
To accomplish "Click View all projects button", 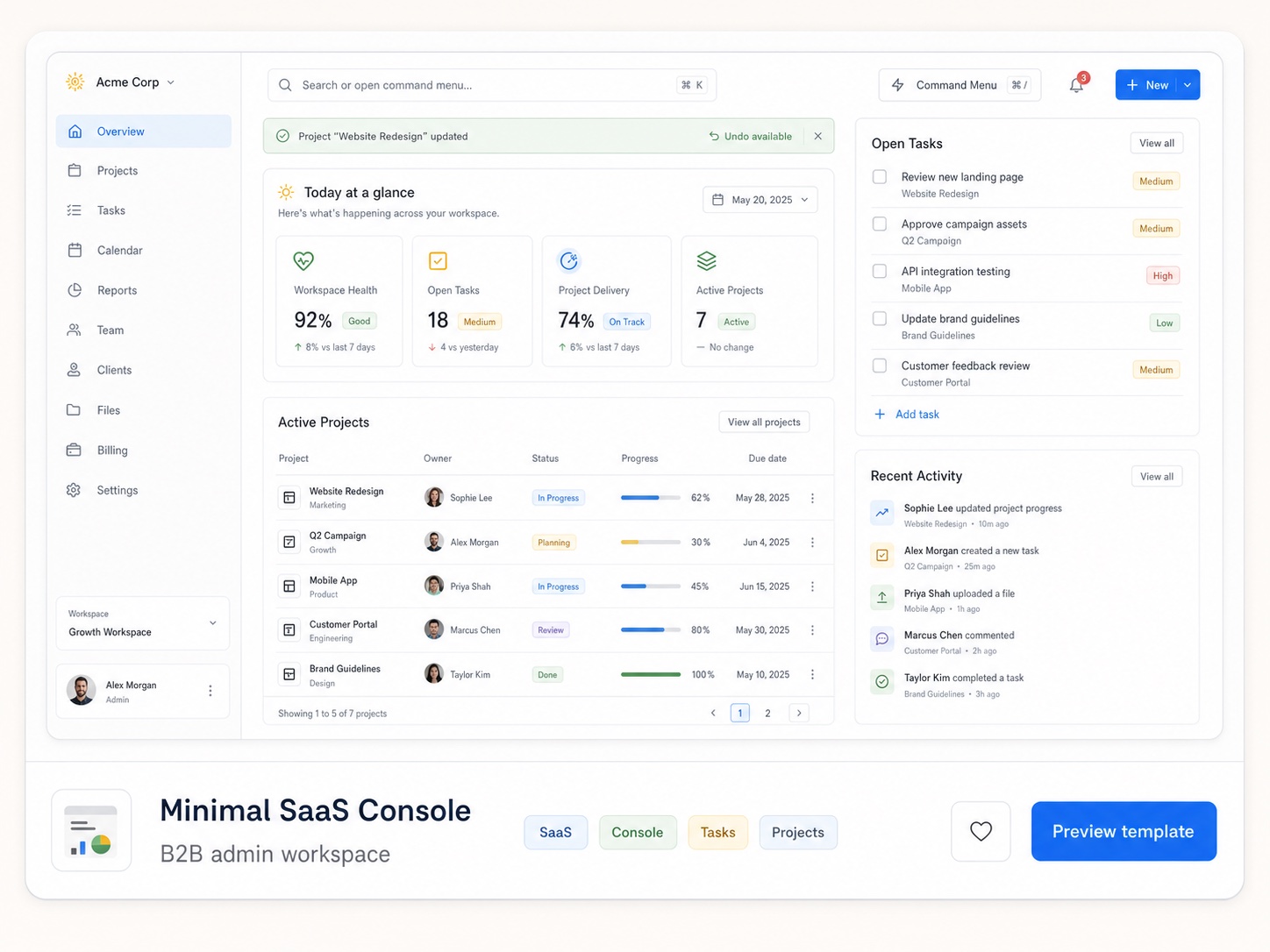I will click(764, 422).
